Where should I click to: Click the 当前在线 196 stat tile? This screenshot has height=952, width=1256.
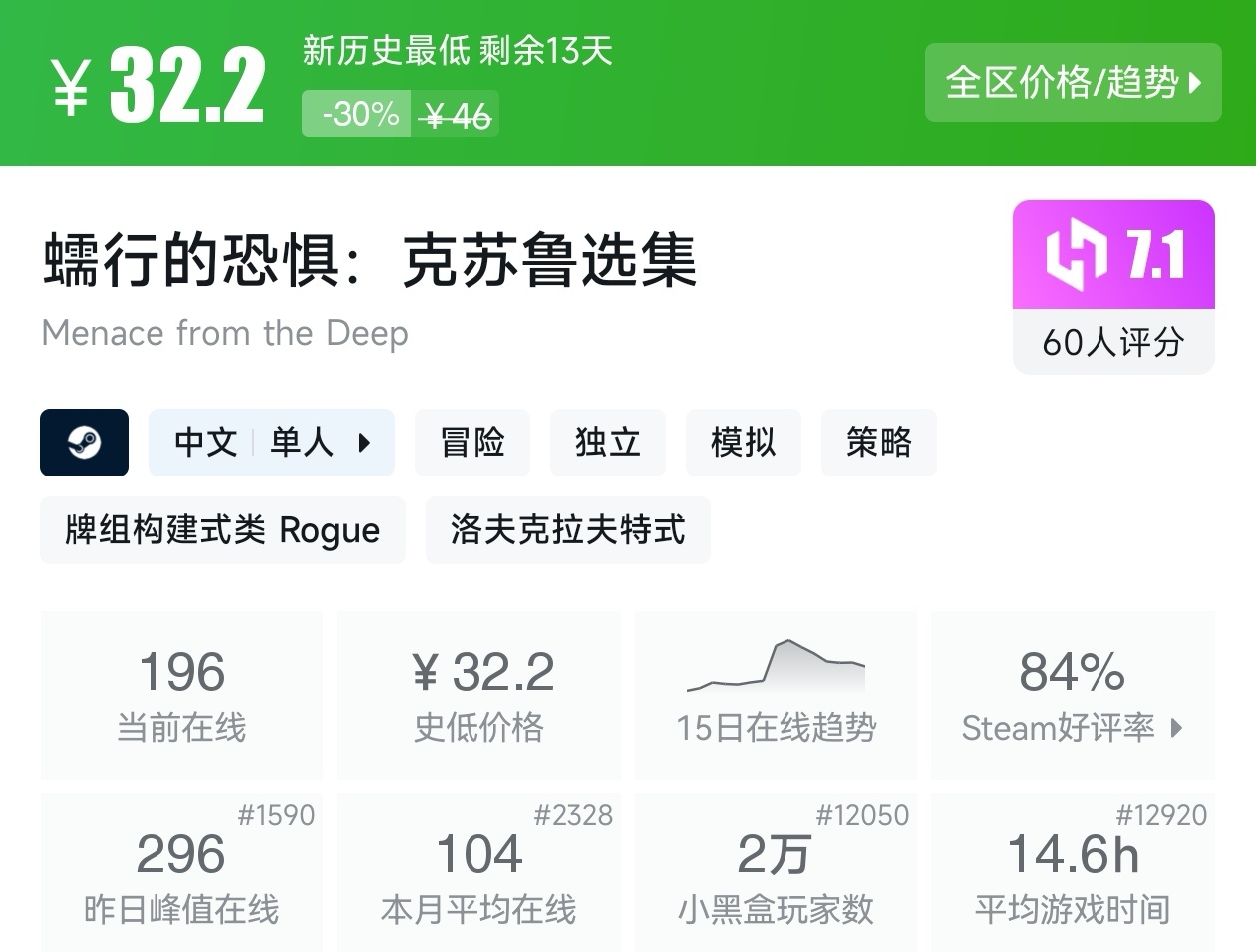click(x=181, y=695)
